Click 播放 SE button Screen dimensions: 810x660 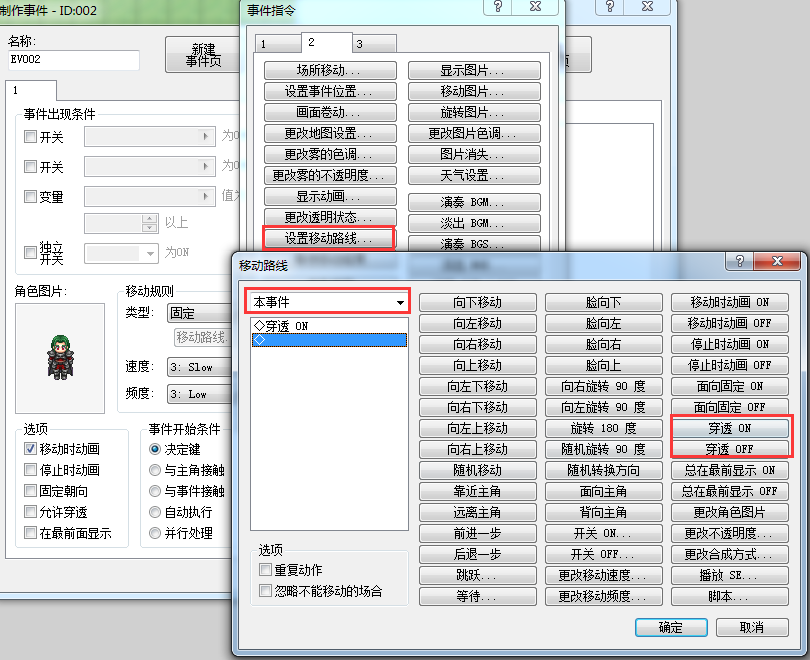coord(729,575)
